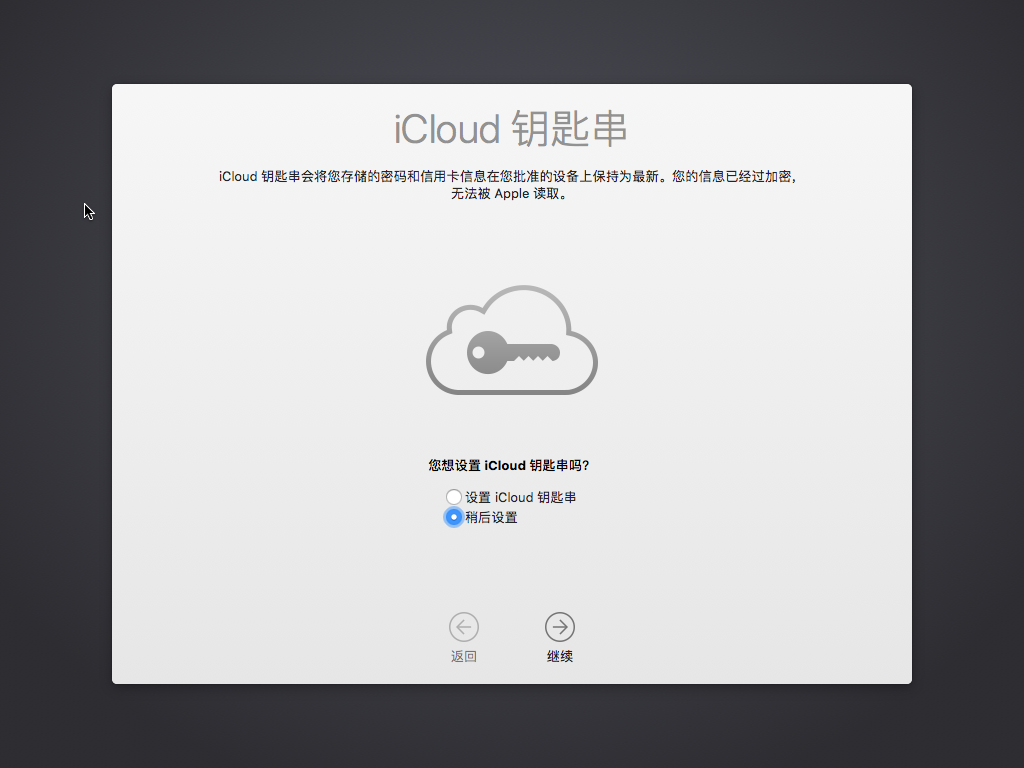1024x768 pixels.
Task: Click the word "iCloud" in the page title
Action: (x=446, y=130)
